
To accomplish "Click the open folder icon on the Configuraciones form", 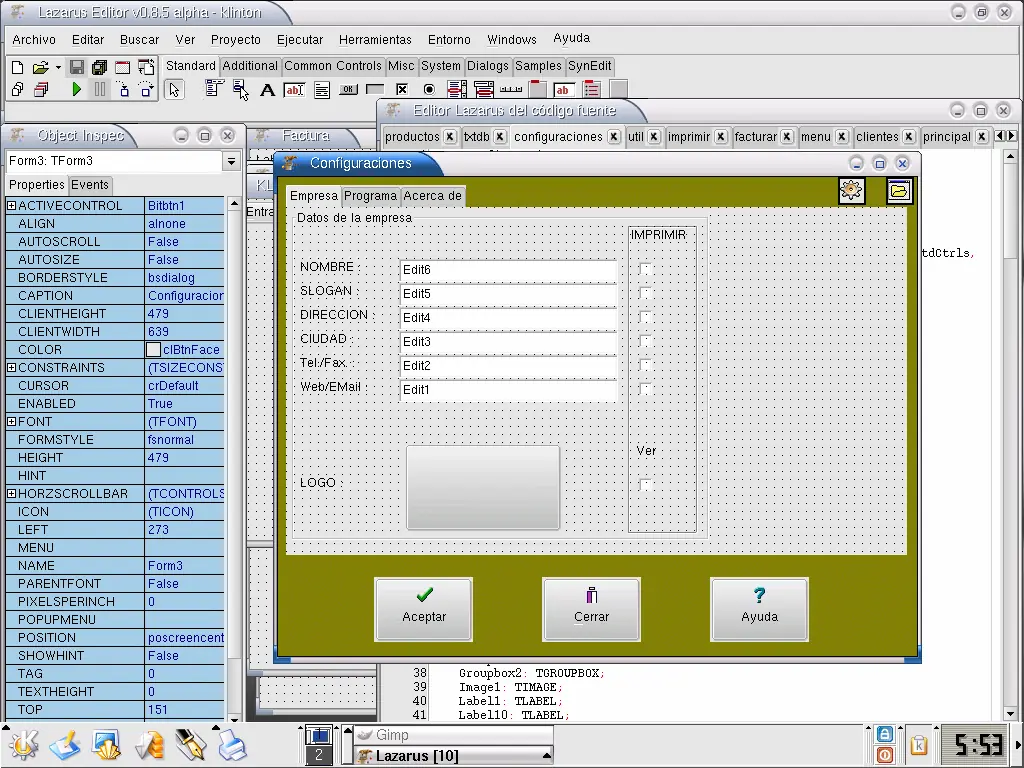I will 899,191.
